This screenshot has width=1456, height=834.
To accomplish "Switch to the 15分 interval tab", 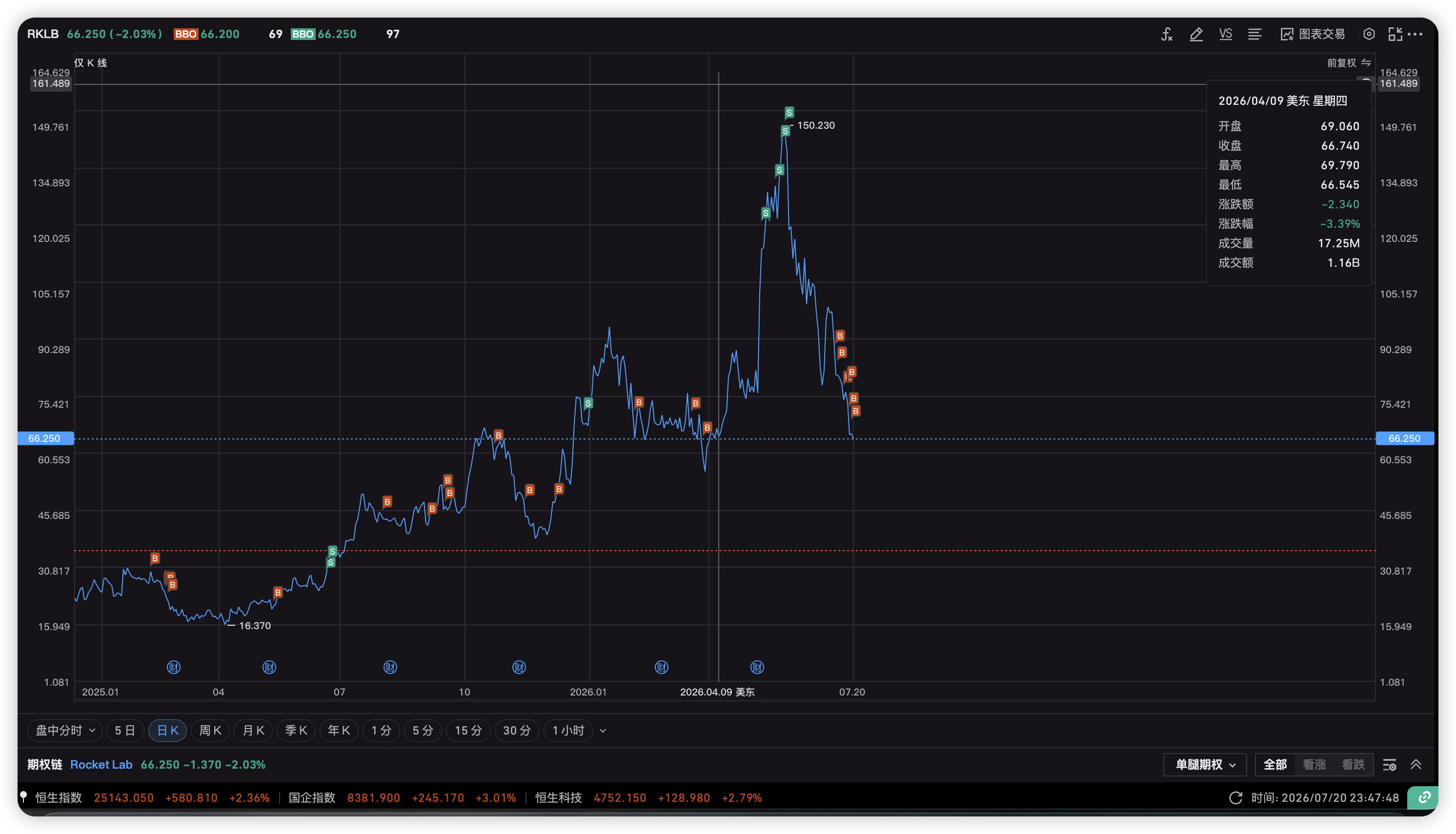I will click(468, 730).
